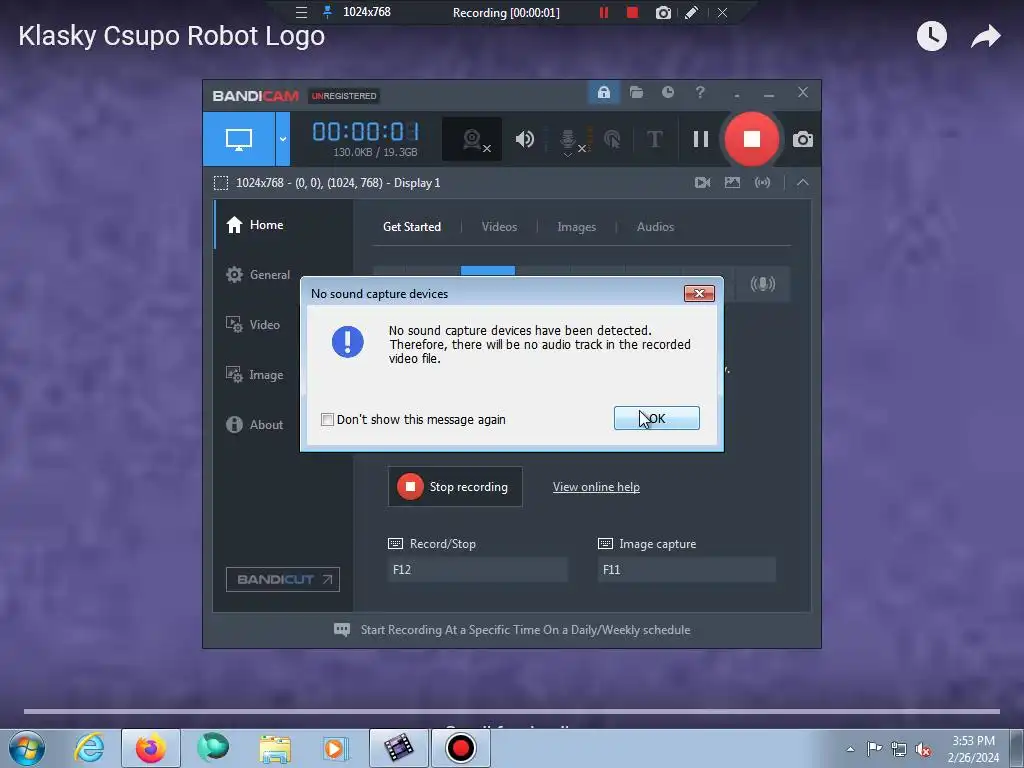Viewport: 1024px width, 768px height.
Task: Click the Watch later clock icon
Action: tap(931, 36)
